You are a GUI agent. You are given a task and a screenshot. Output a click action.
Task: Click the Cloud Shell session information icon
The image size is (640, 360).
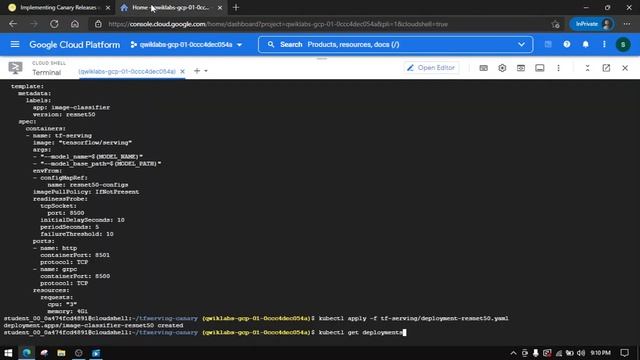[540, 68]
